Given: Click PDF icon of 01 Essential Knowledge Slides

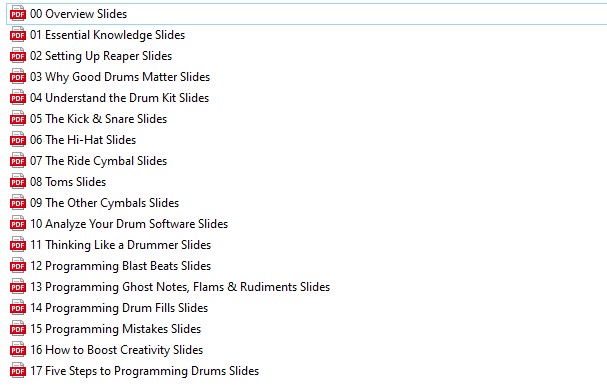Looking at the screenshot, I should (18, 34).
